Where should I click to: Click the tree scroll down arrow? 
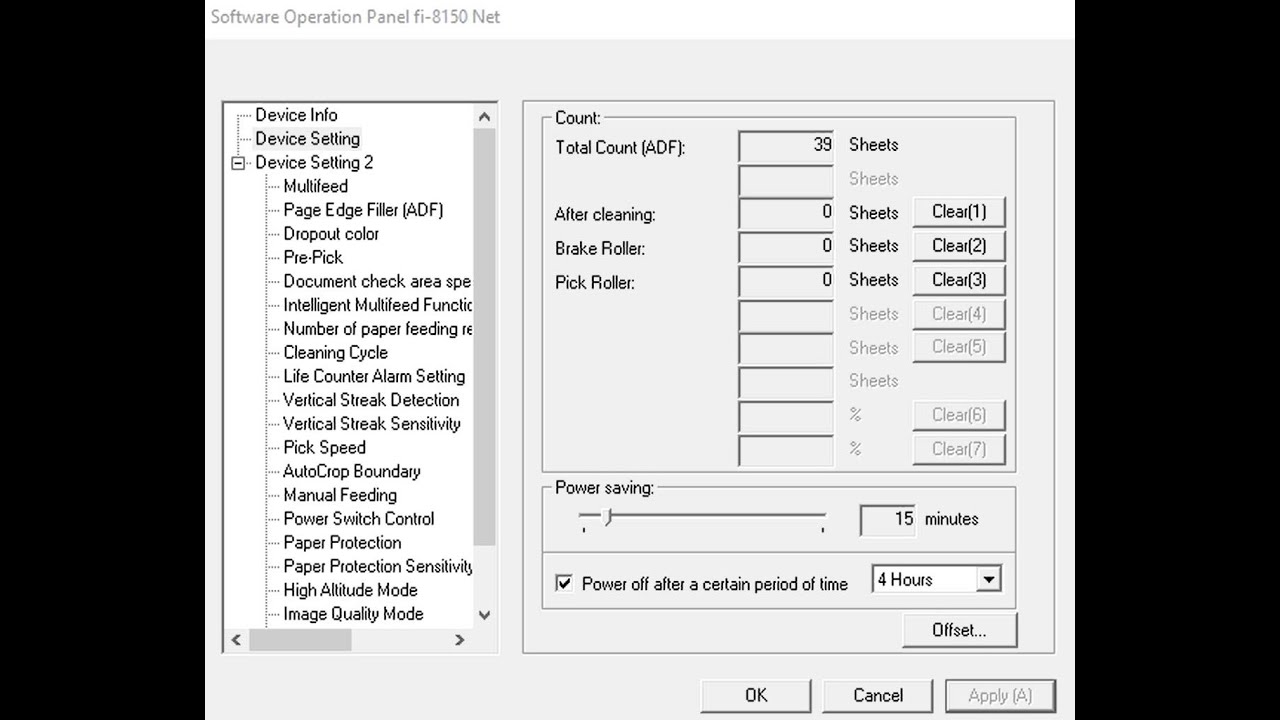point(485,616)
